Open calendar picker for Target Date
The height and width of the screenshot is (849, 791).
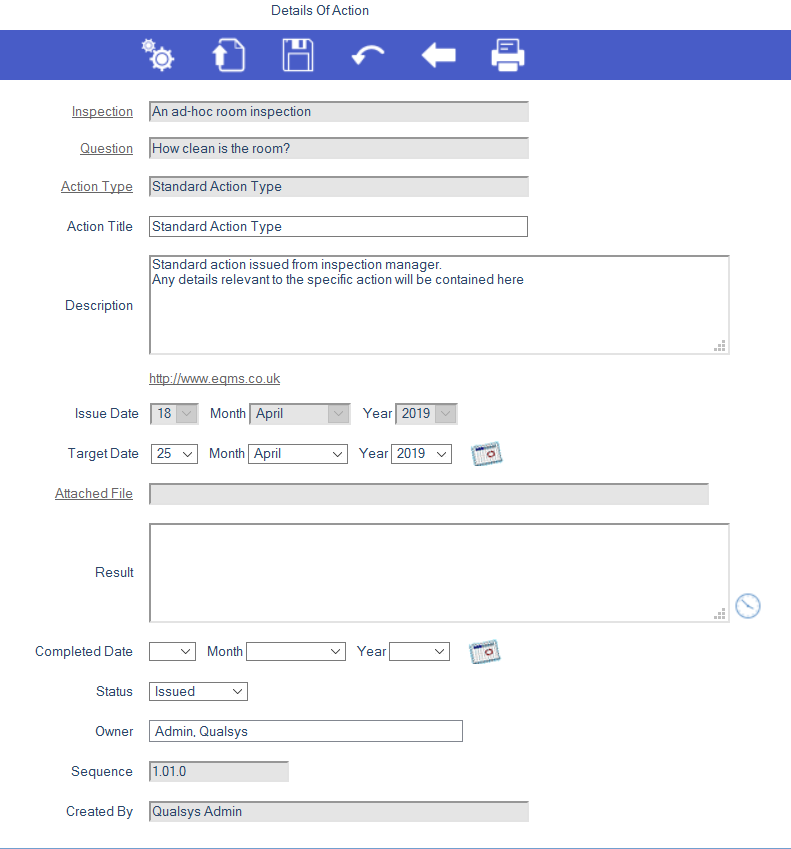(486, 454)
